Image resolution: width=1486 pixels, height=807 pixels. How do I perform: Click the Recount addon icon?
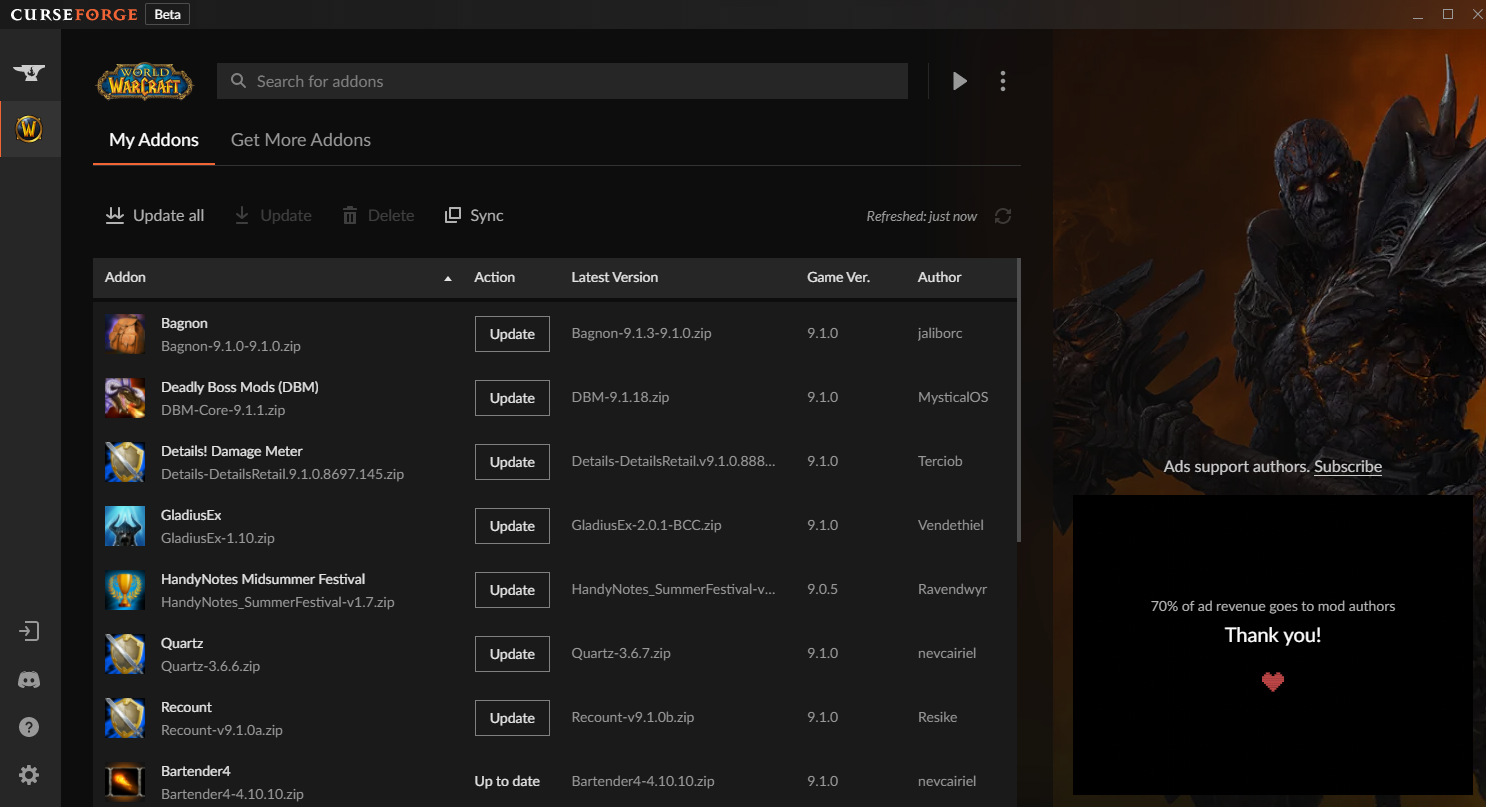tap(125, 718)
